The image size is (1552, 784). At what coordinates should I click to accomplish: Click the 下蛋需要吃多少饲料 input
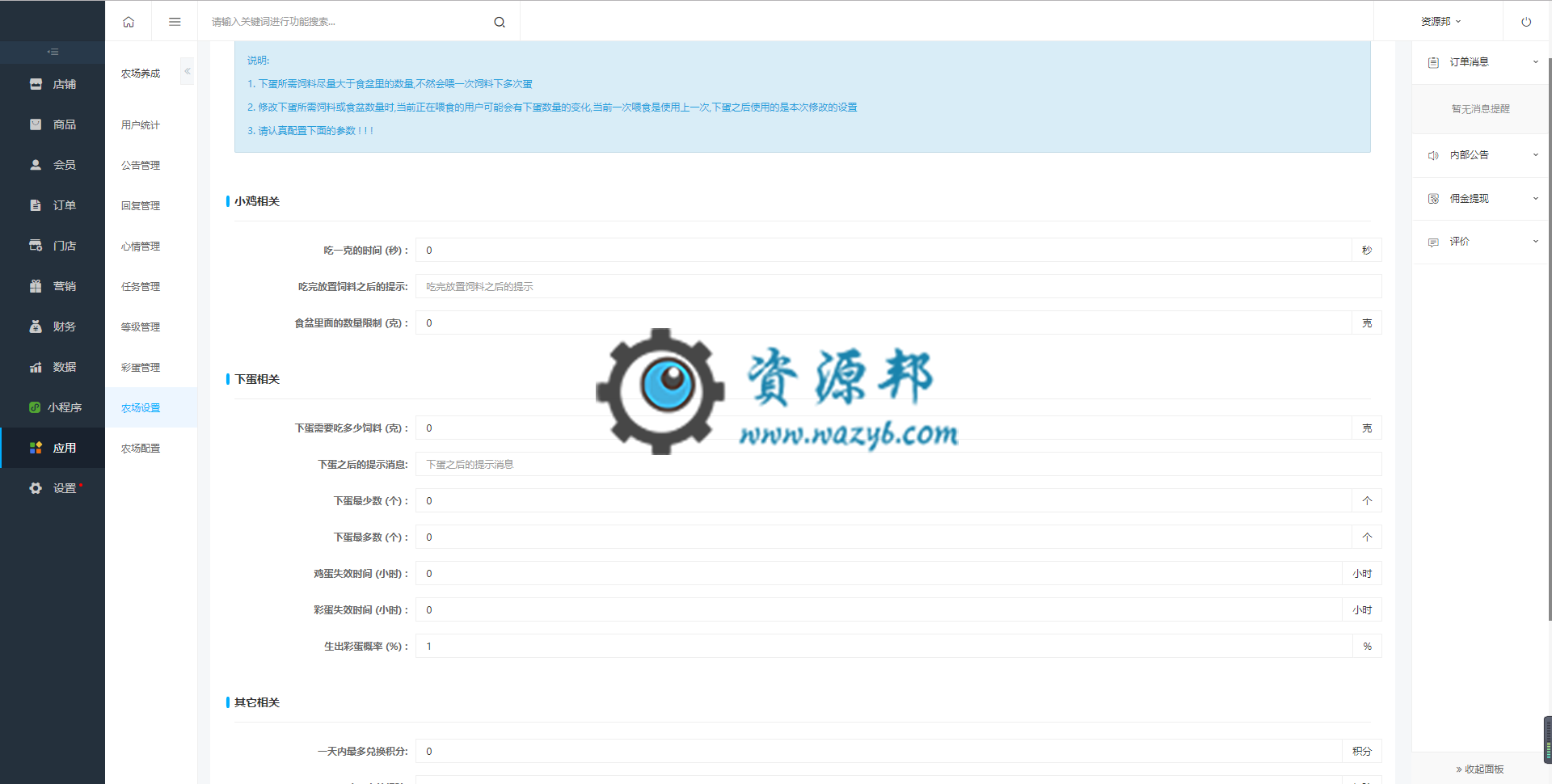click(x=884, y=428)
